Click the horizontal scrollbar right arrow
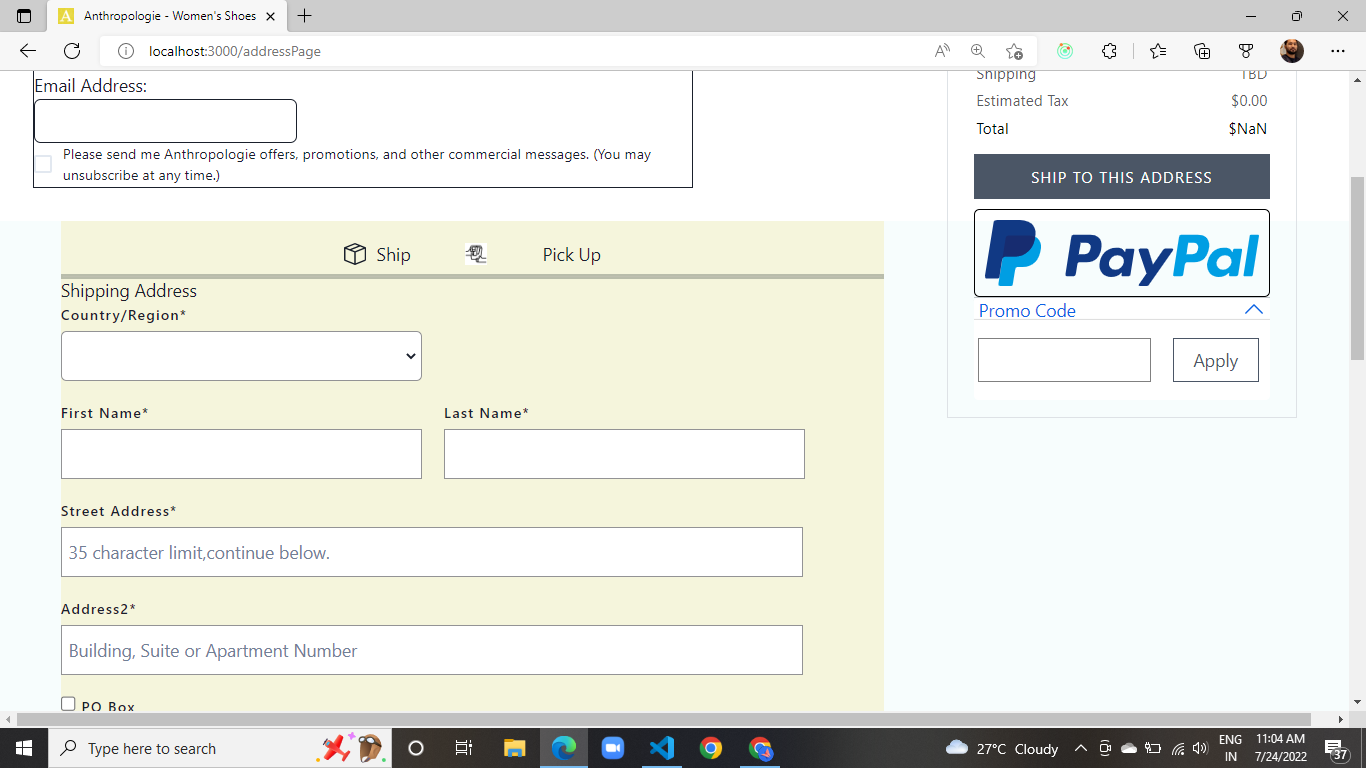The image size is (1366, 768). point(1341,719)
